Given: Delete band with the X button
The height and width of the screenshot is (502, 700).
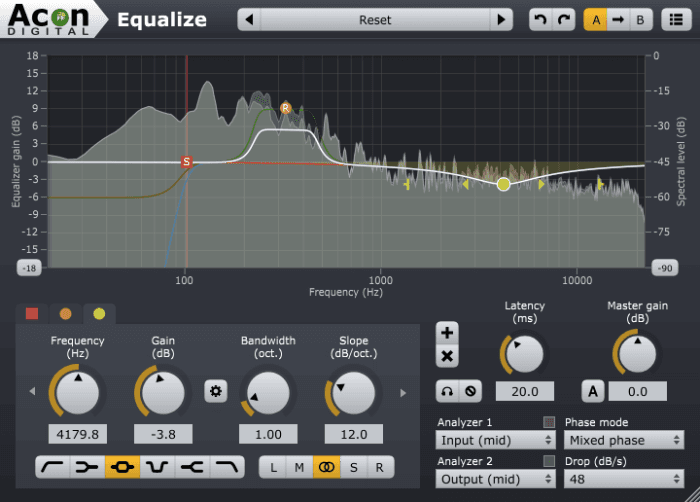Looking at the screenshot, I should pos(447,356).
